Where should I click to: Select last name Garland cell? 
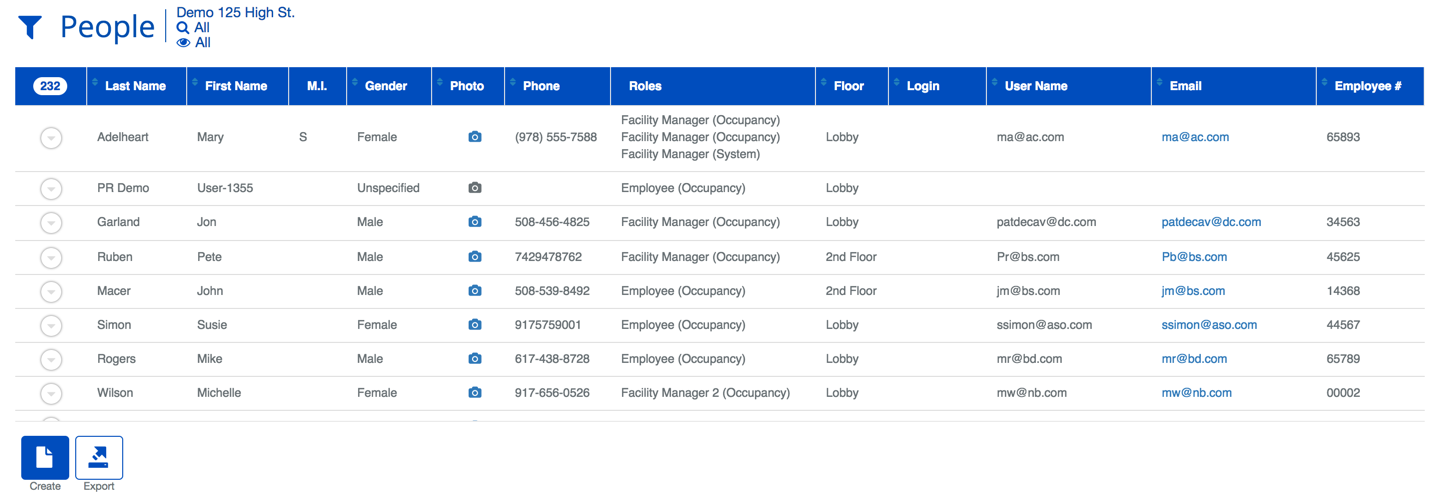pos(118,222)
